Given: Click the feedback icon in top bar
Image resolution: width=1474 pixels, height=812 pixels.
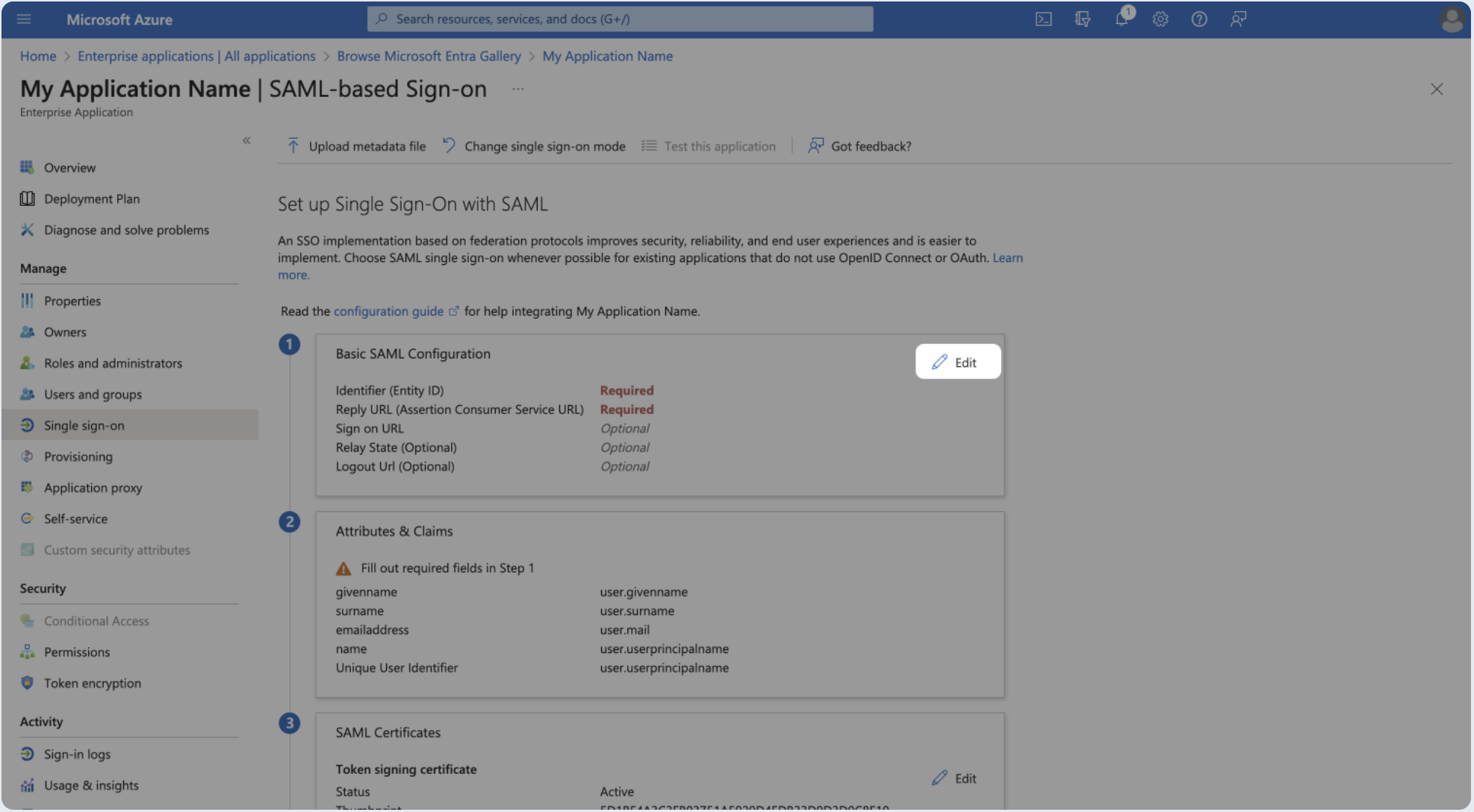Looking at the screenshot, I should pyautogui.click(x=1237, y=19).
